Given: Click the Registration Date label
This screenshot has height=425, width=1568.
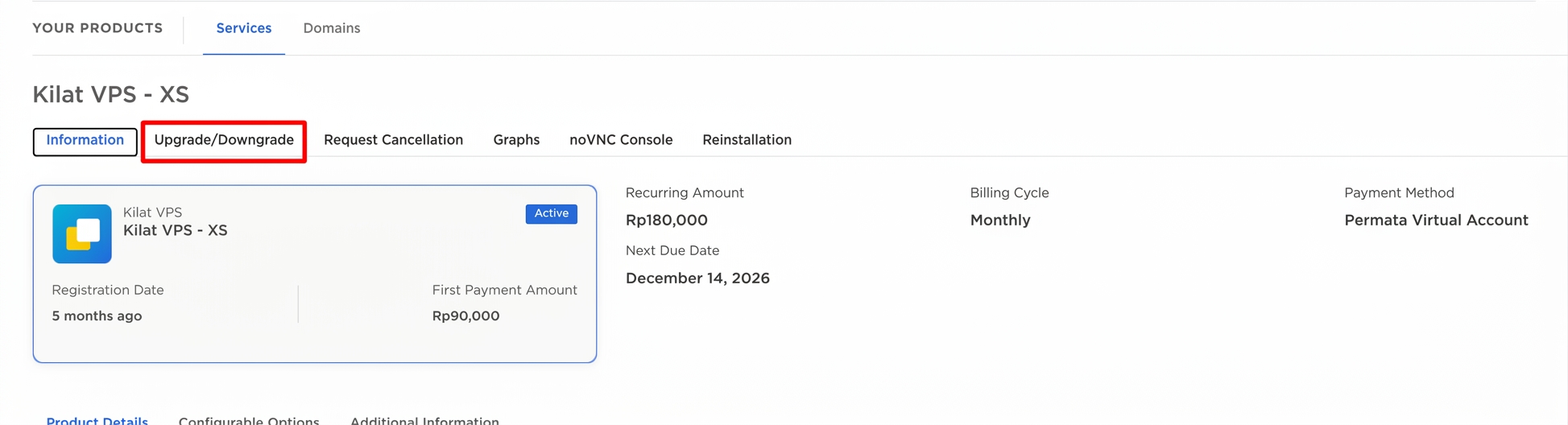Looking at the screenshot, I should pos(108,290).
